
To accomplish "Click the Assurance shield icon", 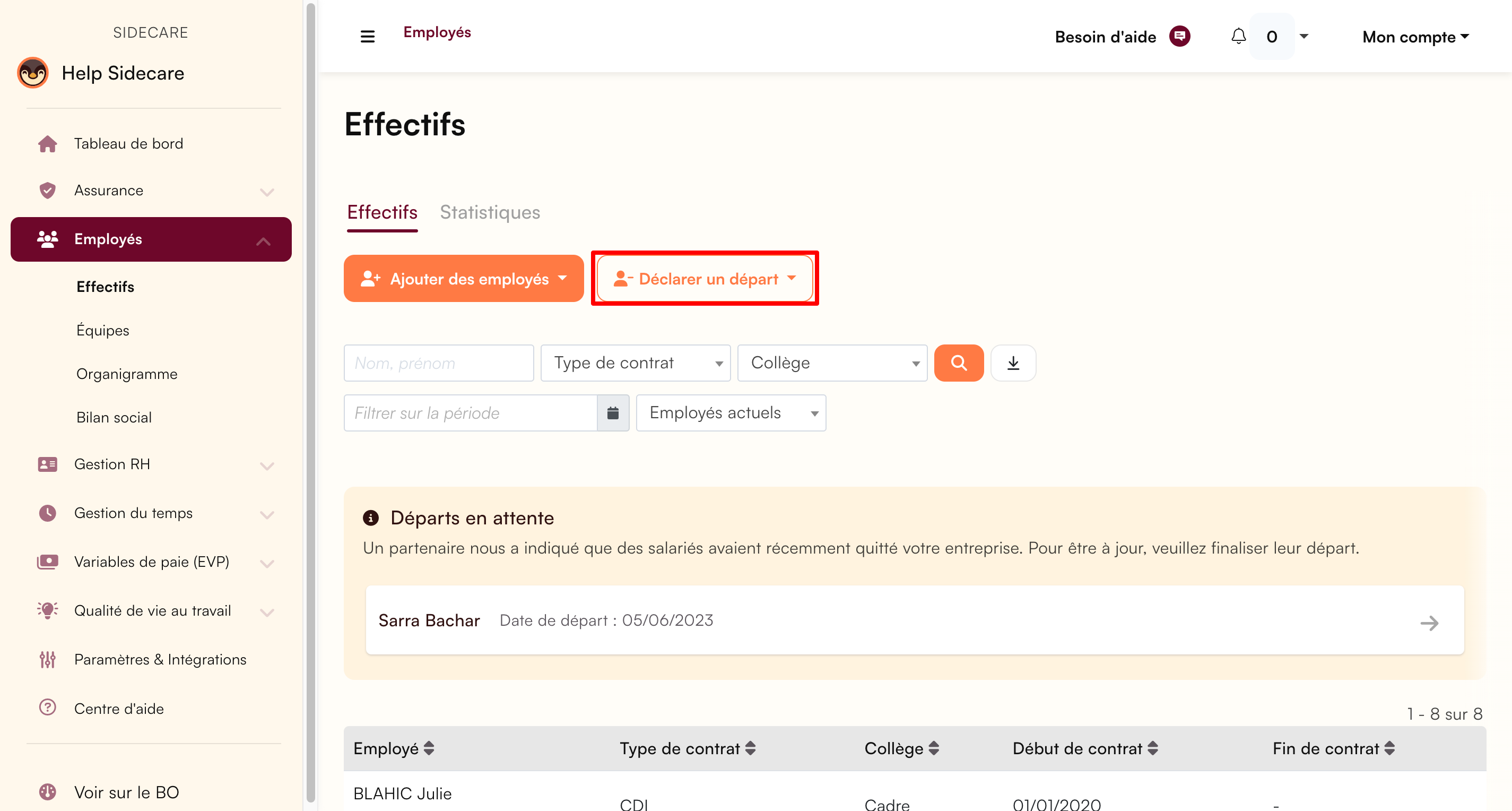I will point(48,191).
